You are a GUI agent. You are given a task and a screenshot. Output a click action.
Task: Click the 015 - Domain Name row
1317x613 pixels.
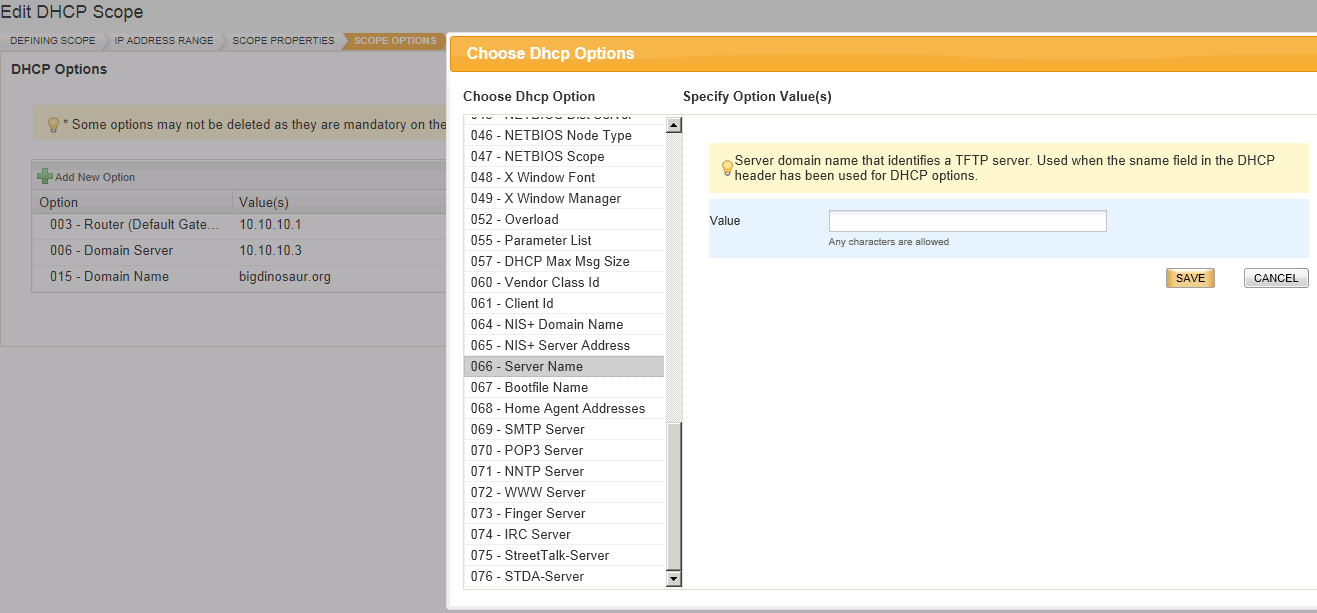(x=239, y=277)
